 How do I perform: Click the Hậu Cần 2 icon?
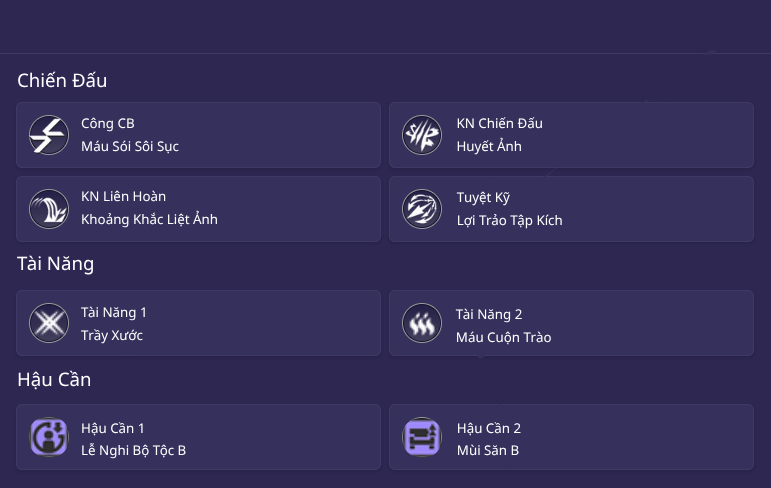pos(422,438)
